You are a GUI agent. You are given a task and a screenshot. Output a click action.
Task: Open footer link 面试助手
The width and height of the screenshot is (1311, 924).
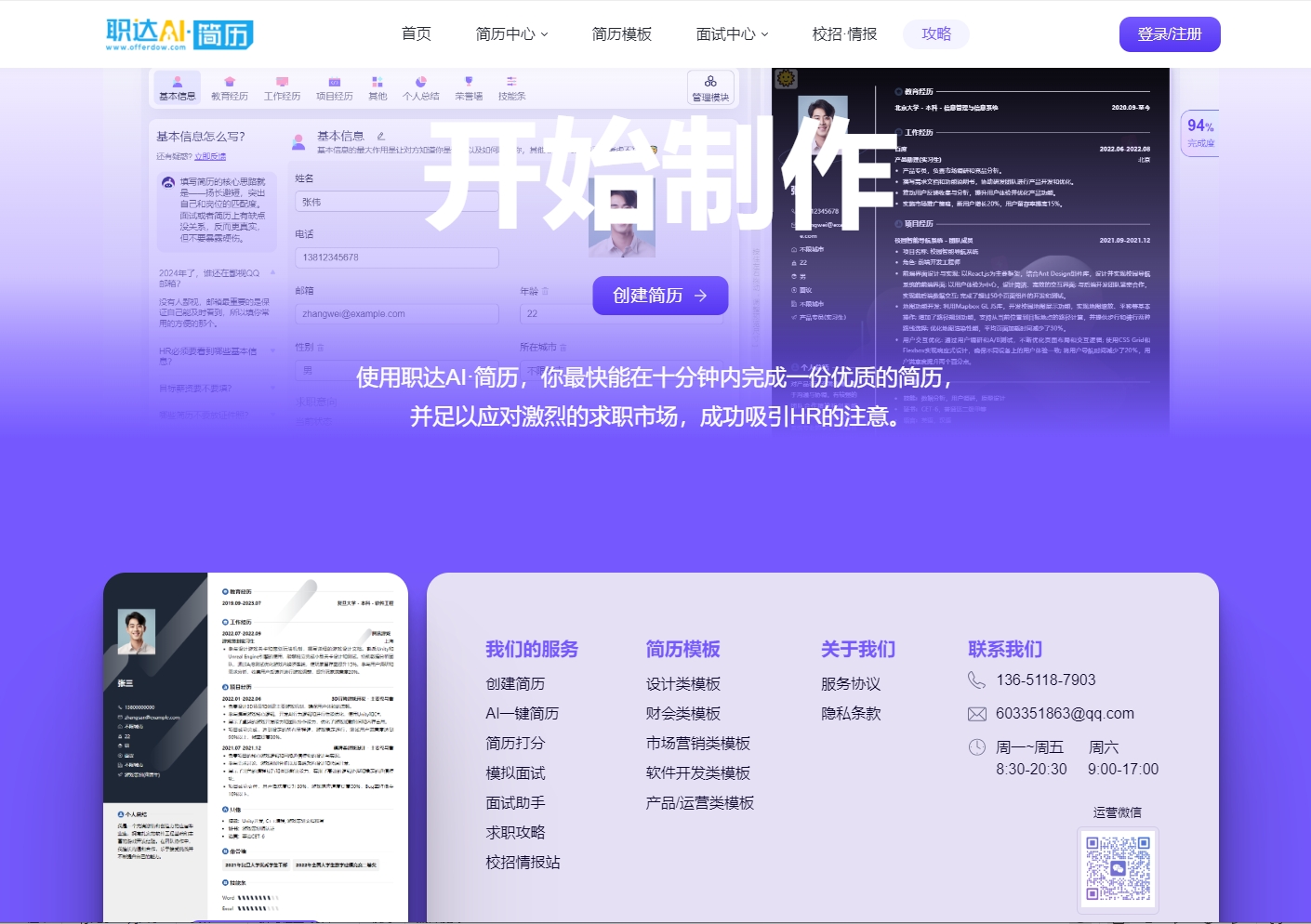[515, 803]
